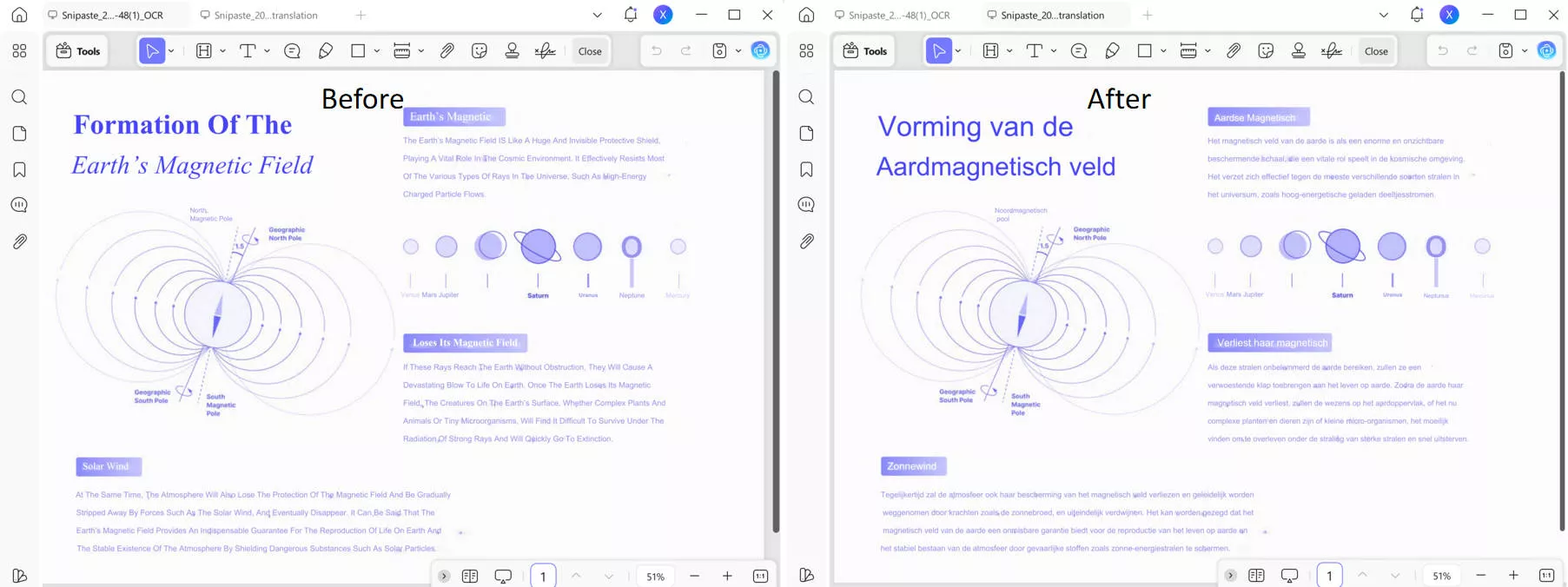This screenshot has width=1568, height=587.
Task: Choose the measure tool in left window
Action: point(401,51)
